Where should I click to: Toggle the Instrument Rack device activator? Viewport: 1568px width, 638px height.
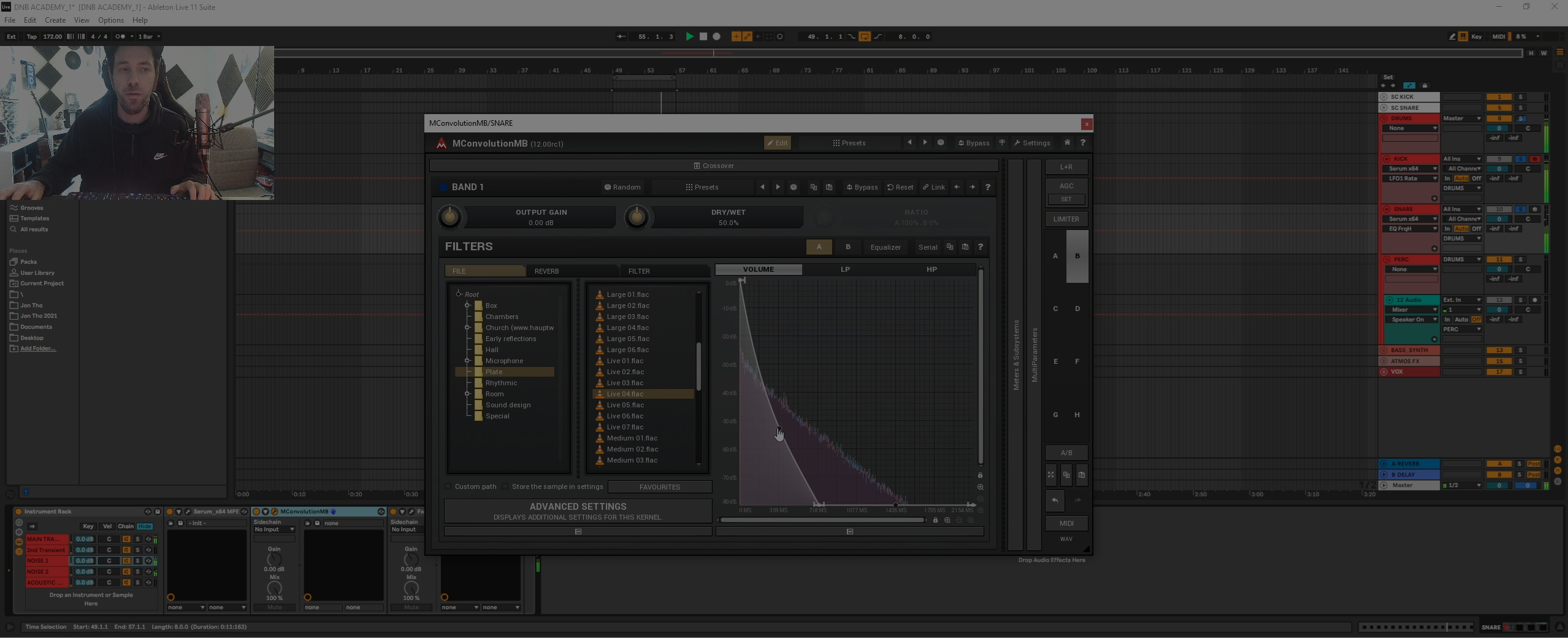point(18,512)
